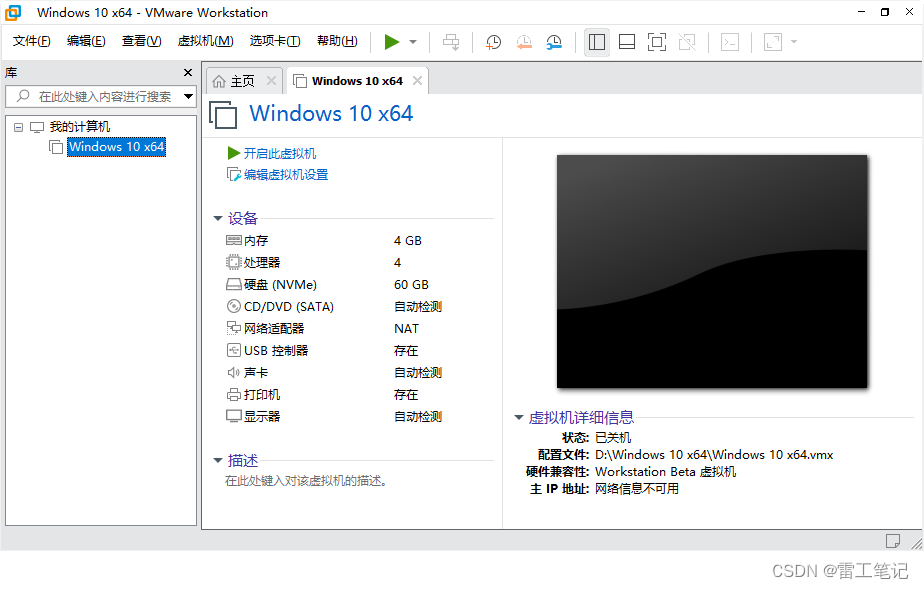Close the 库 library panel

188,72
